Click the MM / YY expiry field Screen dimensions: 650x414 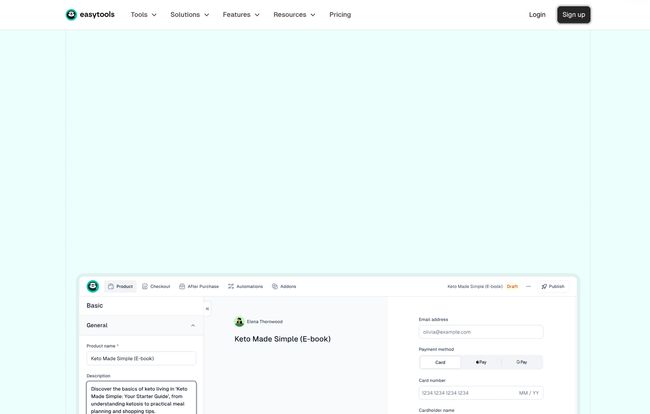[x=529, y=393]
